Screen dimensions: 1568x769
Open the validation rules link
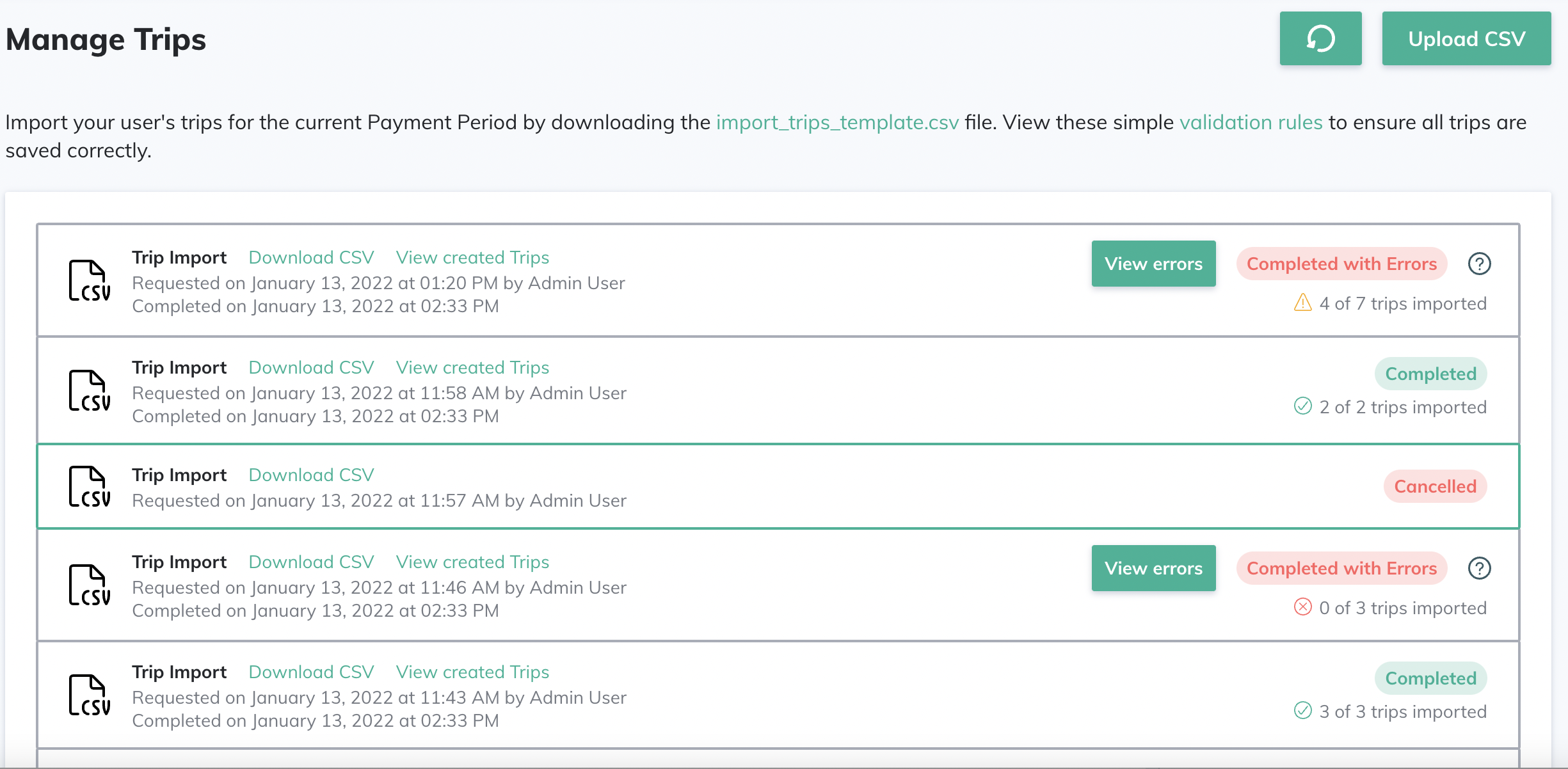coord(1251,122)
